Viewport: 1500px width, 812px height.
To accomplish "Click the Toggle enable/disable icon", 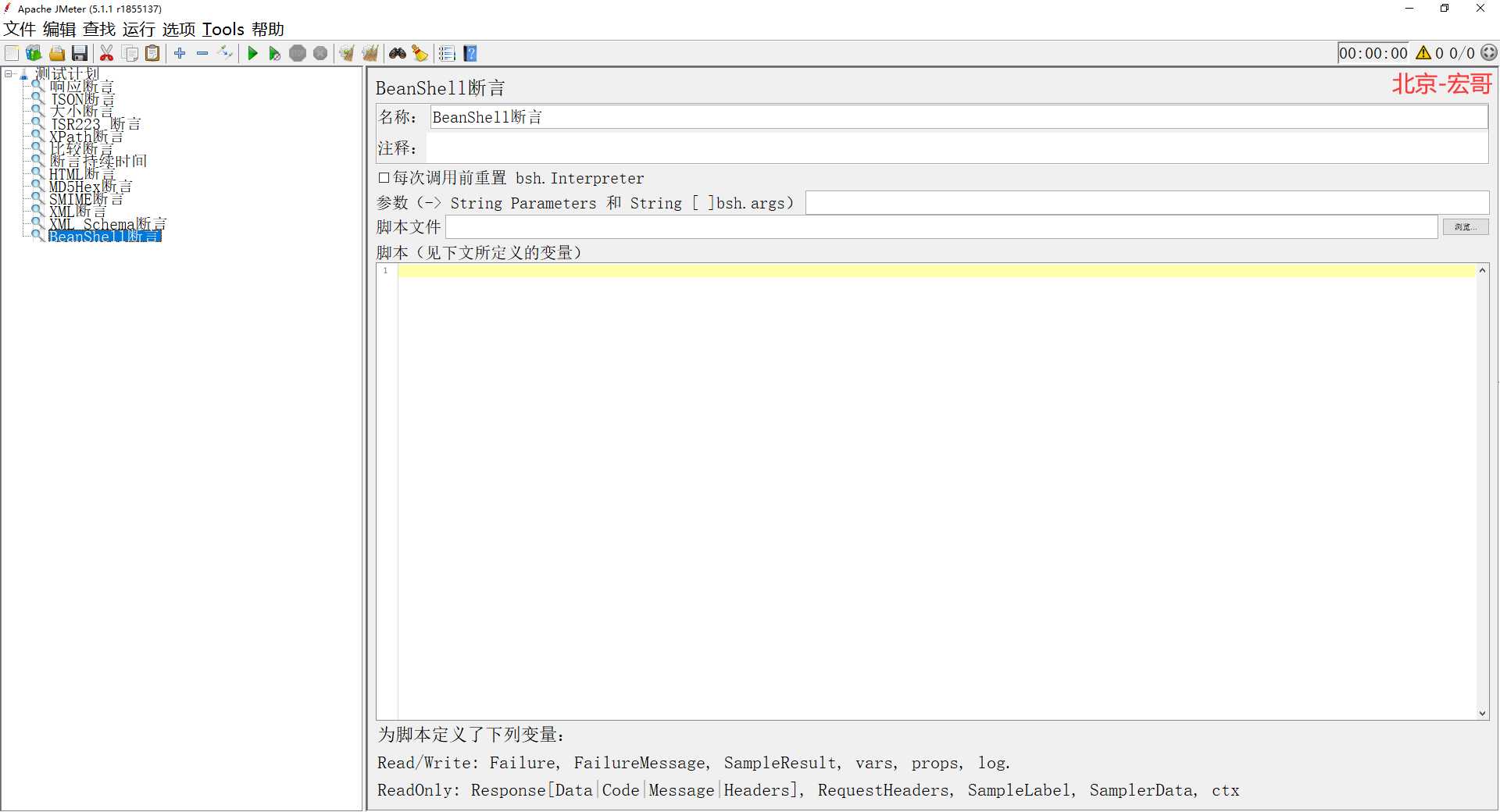I will coord(225,53).
